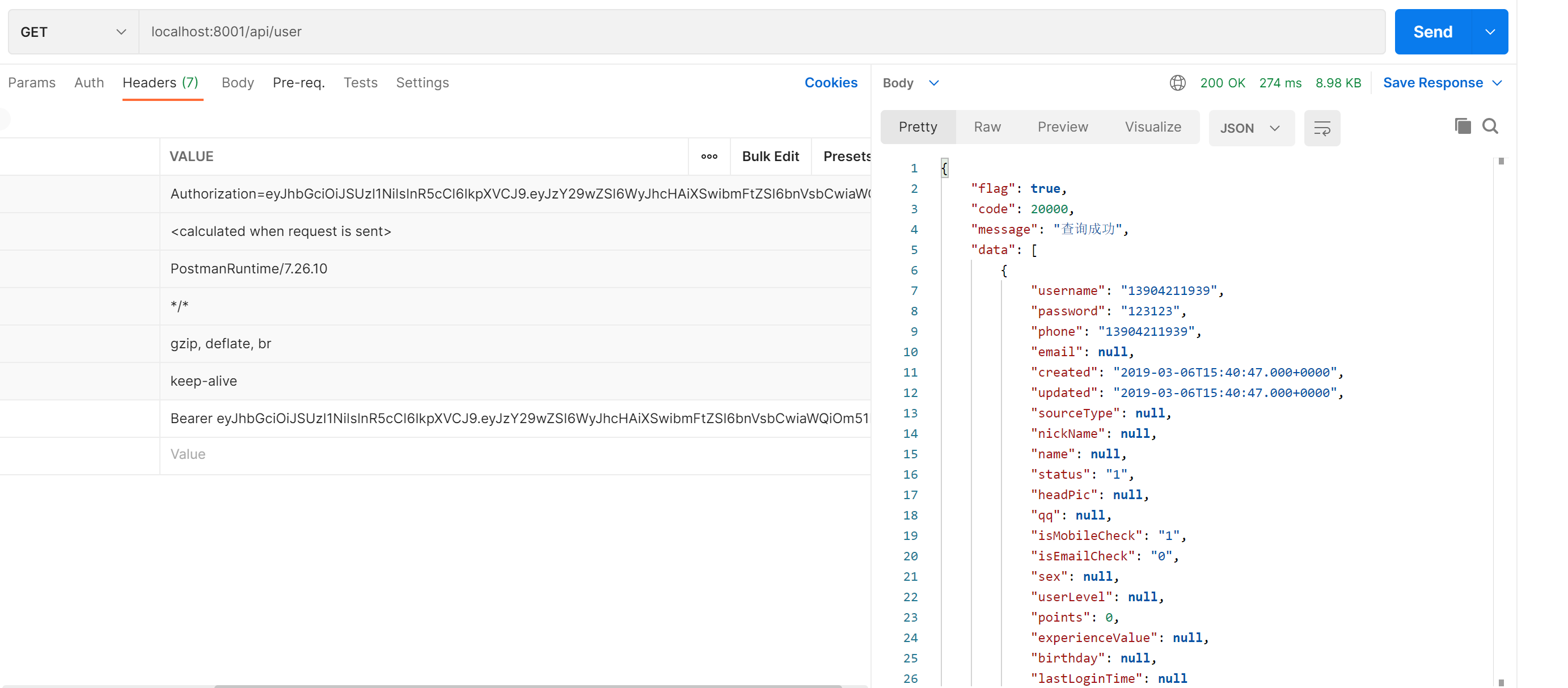Click the 274 ms response time

click(x=1280, y=83)
